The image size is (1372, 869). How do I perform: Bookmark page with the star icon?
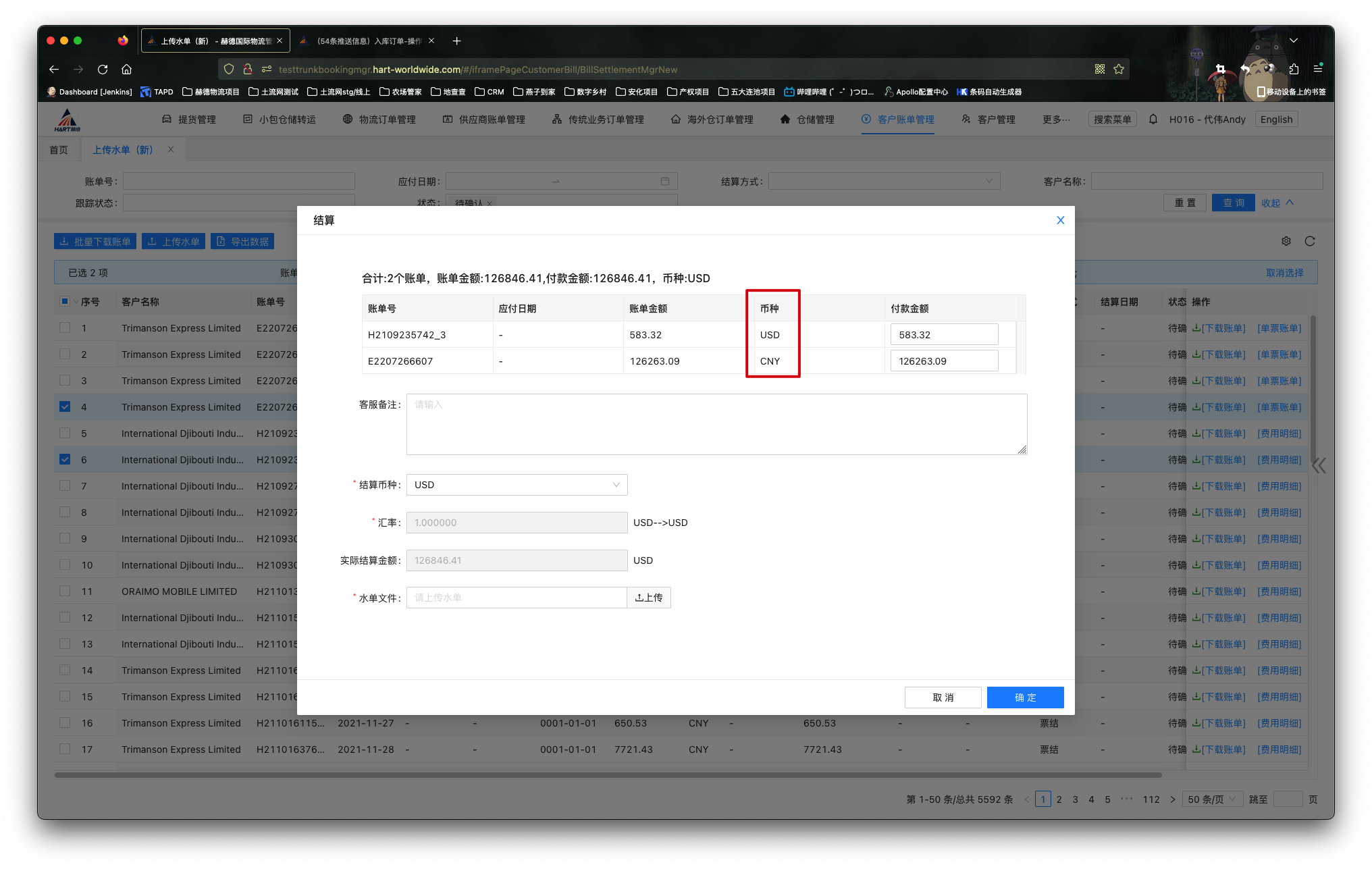[1119, 70]
